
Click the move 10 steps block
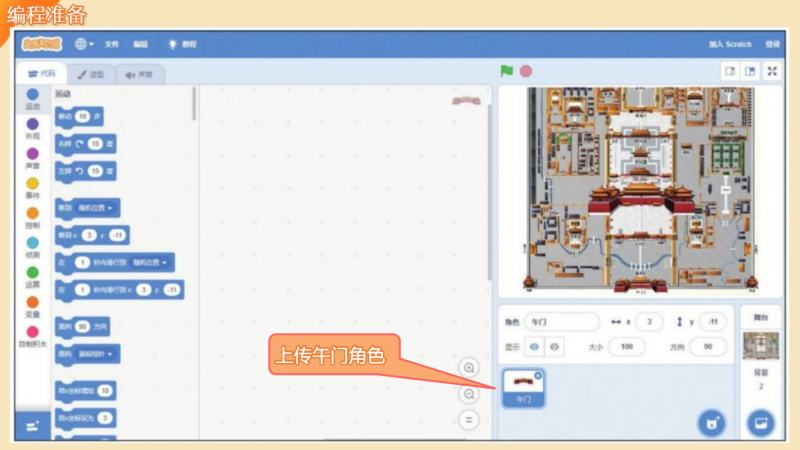tap(79, 117)
